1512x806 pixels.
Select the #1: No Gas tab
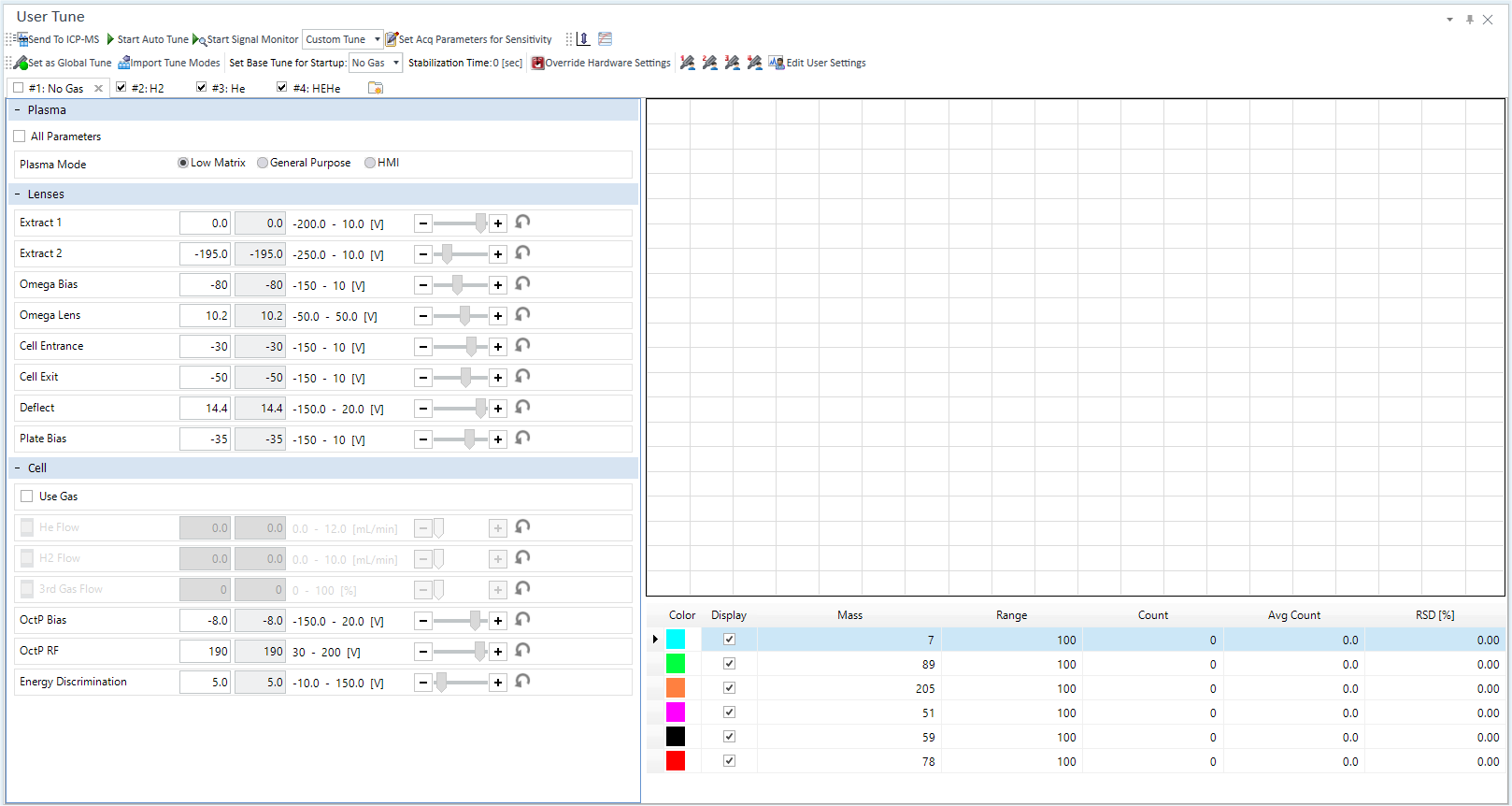(56, 89)
